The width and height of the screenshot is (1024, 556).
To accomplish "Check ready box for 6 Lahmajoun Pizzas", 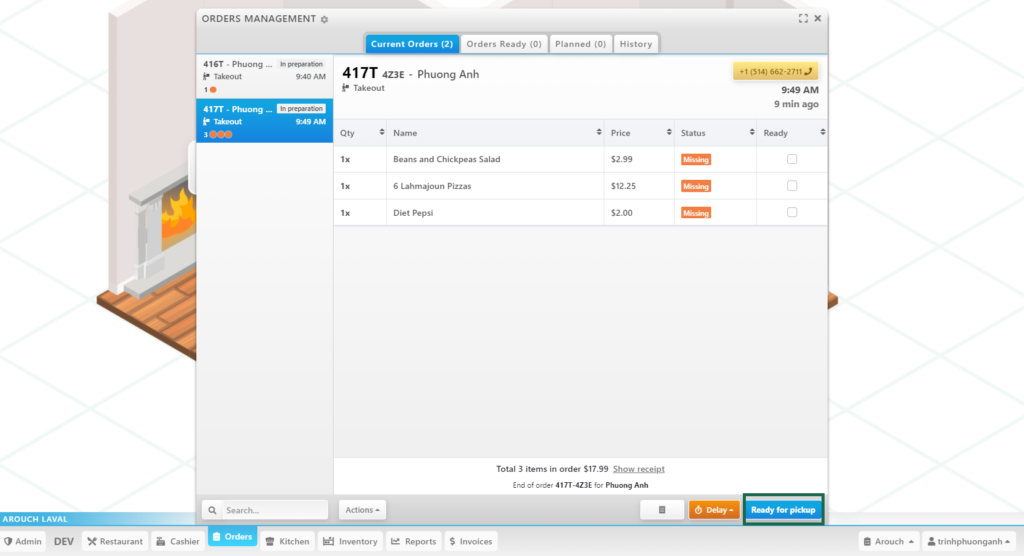I will click(792, 186).
